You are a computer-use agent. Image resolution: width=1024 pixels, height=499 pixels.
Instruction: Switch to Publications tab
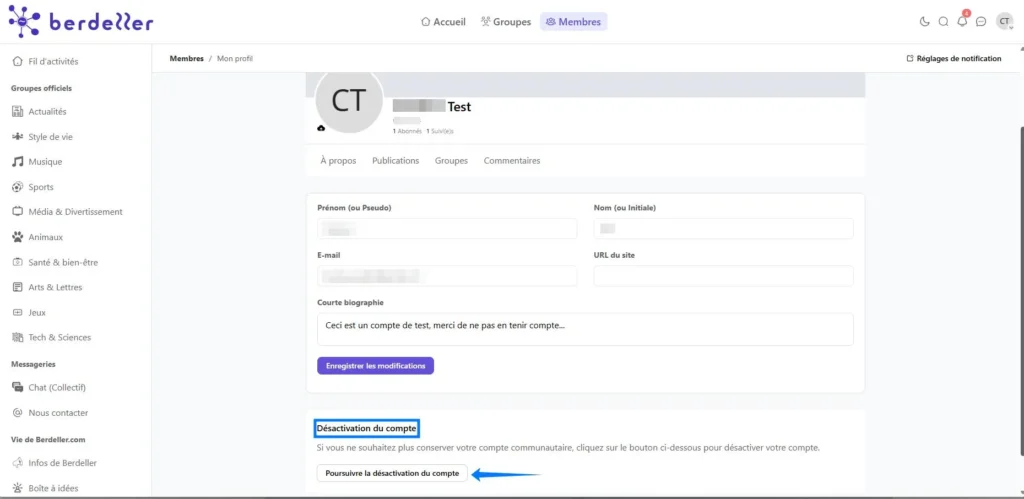click(395, 160)
